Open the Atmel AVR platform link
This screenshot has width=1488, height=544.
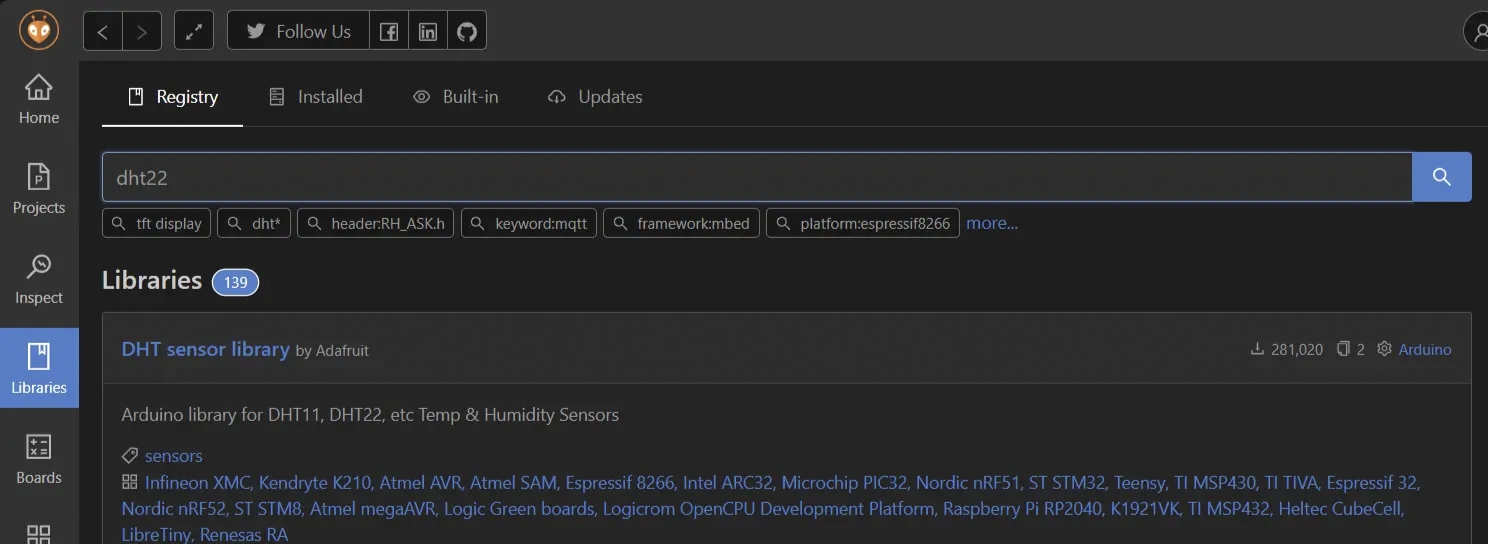coord(420,482)
